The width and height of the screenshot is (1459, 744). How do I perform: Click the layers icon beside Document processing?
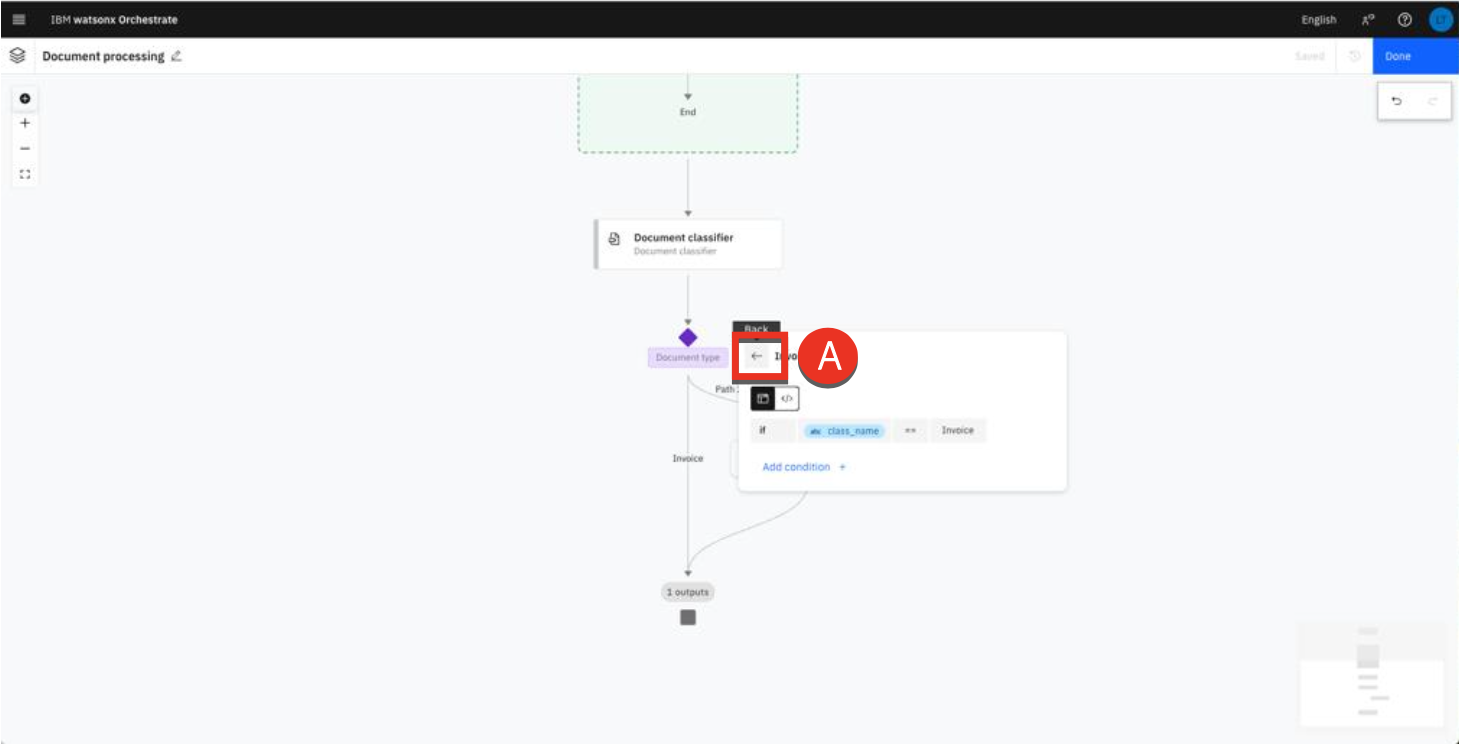click(x=17, y=56)
